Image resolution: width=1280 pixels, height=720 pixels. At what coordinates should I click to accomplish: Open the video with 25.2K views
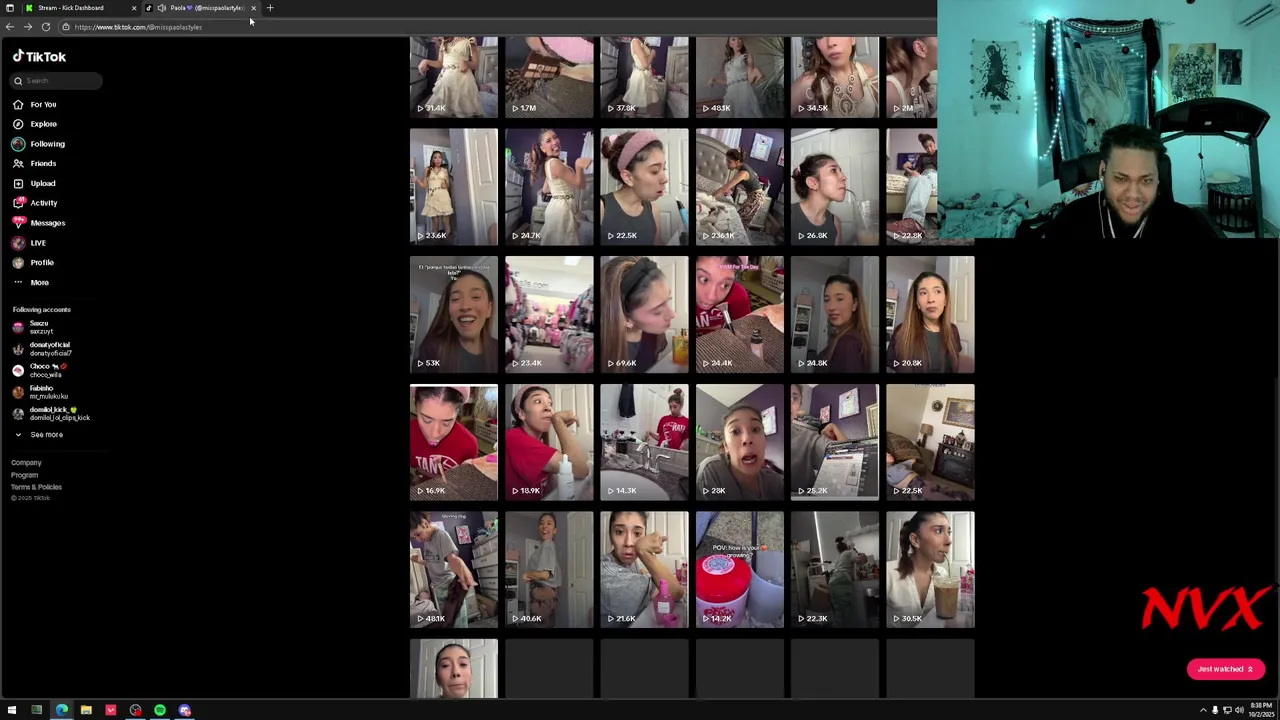click(x=835, y=442)
